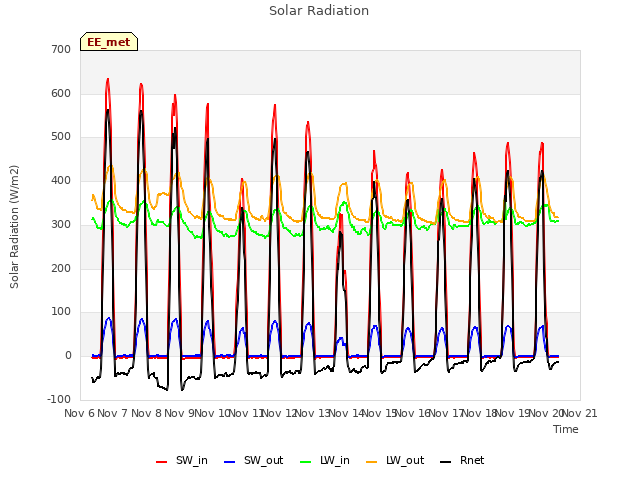The image size is (640, 480).
Task: Click the SW_in legend label
Action: click(192, 460)
